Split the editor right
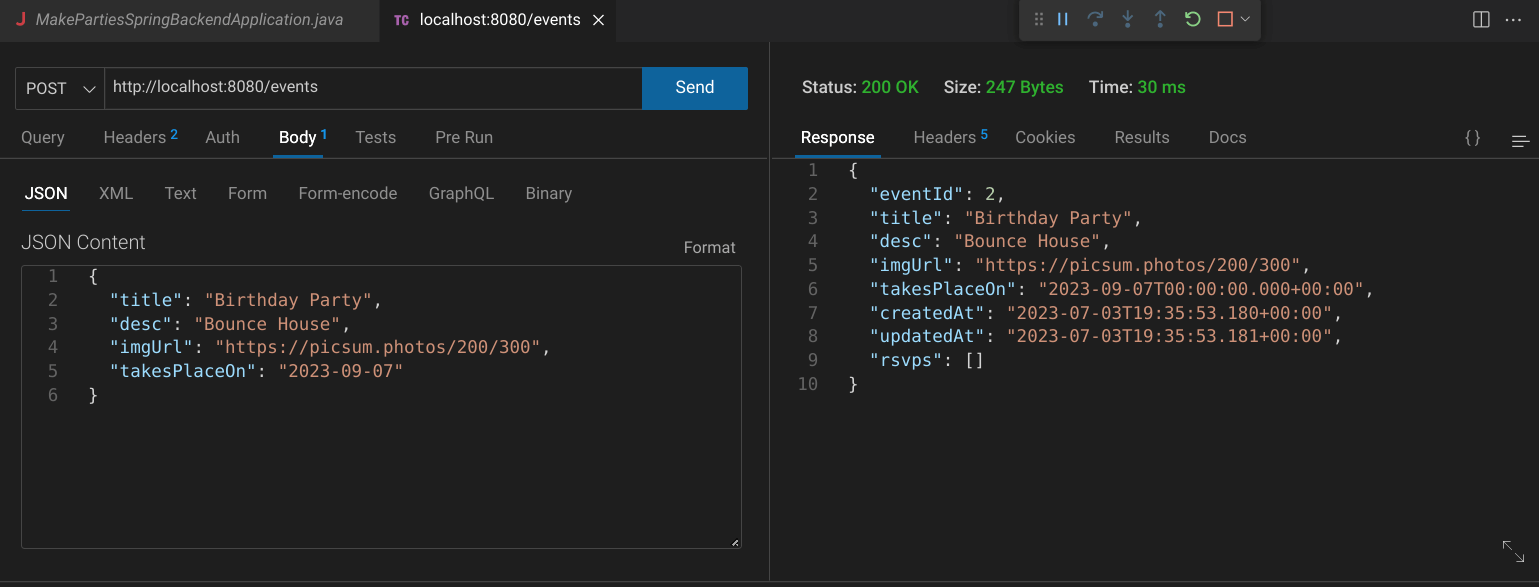Image resolution: width=1539 pixels, height=587 pixels. pyautogui.click(x=1482, y=19)
